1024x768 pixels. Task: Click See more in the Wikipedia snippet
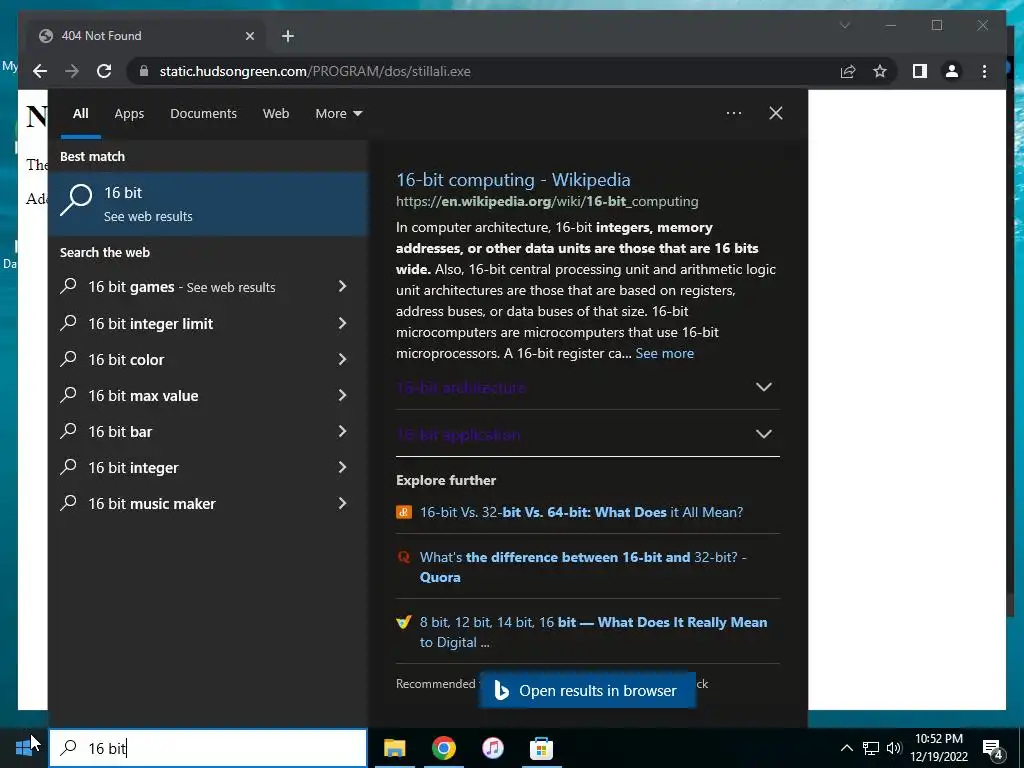click(664, 353)
